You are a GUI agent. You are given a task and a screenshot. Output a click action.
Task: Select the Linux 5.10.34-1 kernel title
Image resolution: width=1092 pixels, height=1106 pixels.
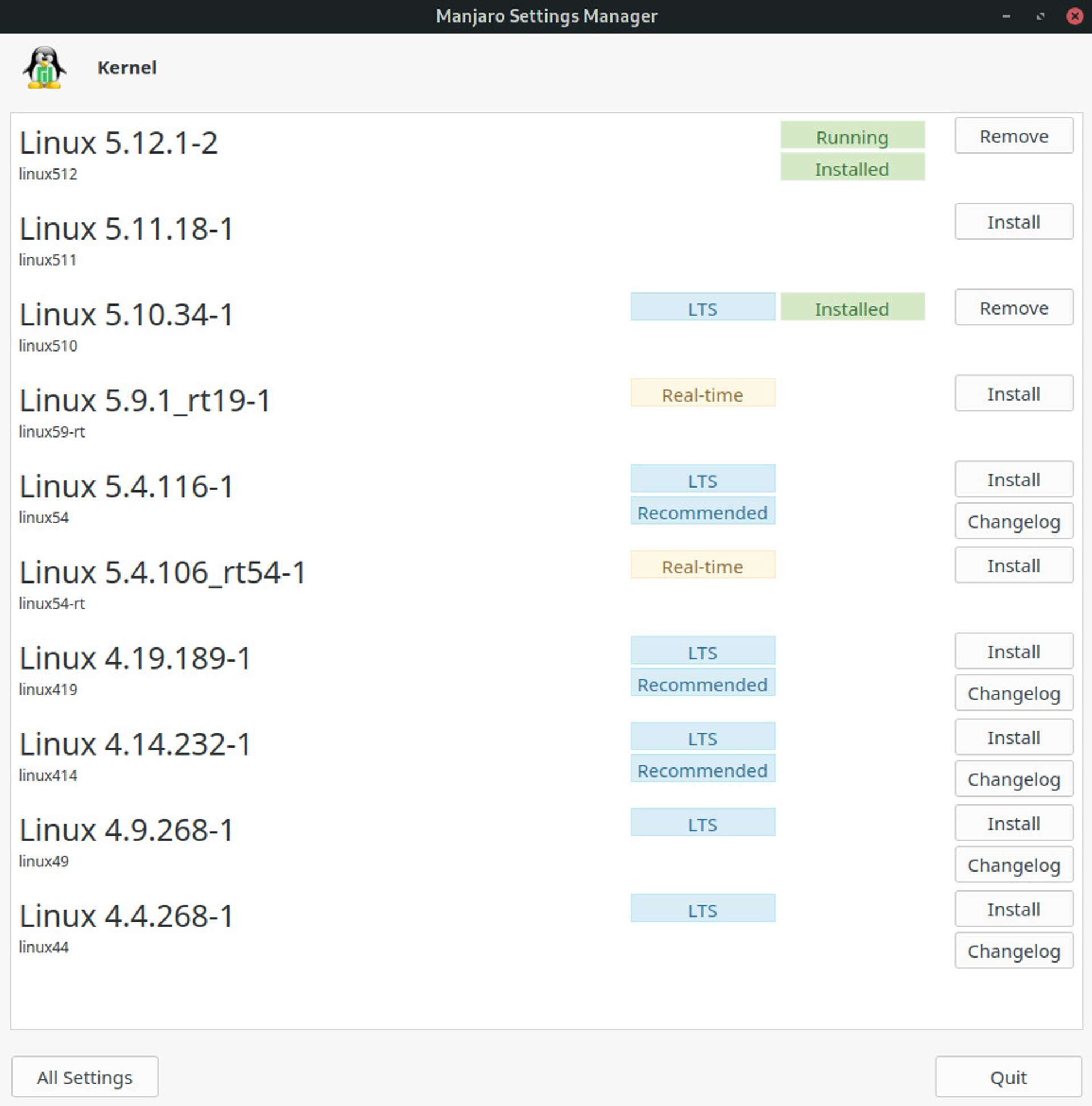pyautogui.click(x=126, y=315)
